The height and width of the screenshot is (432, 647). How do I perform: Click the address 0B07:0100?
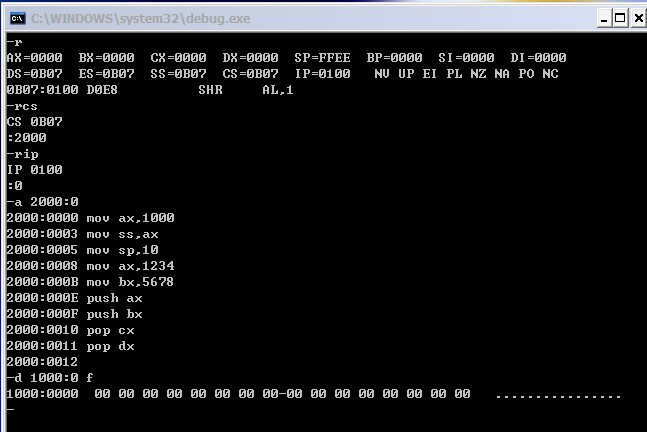point(43,90)
